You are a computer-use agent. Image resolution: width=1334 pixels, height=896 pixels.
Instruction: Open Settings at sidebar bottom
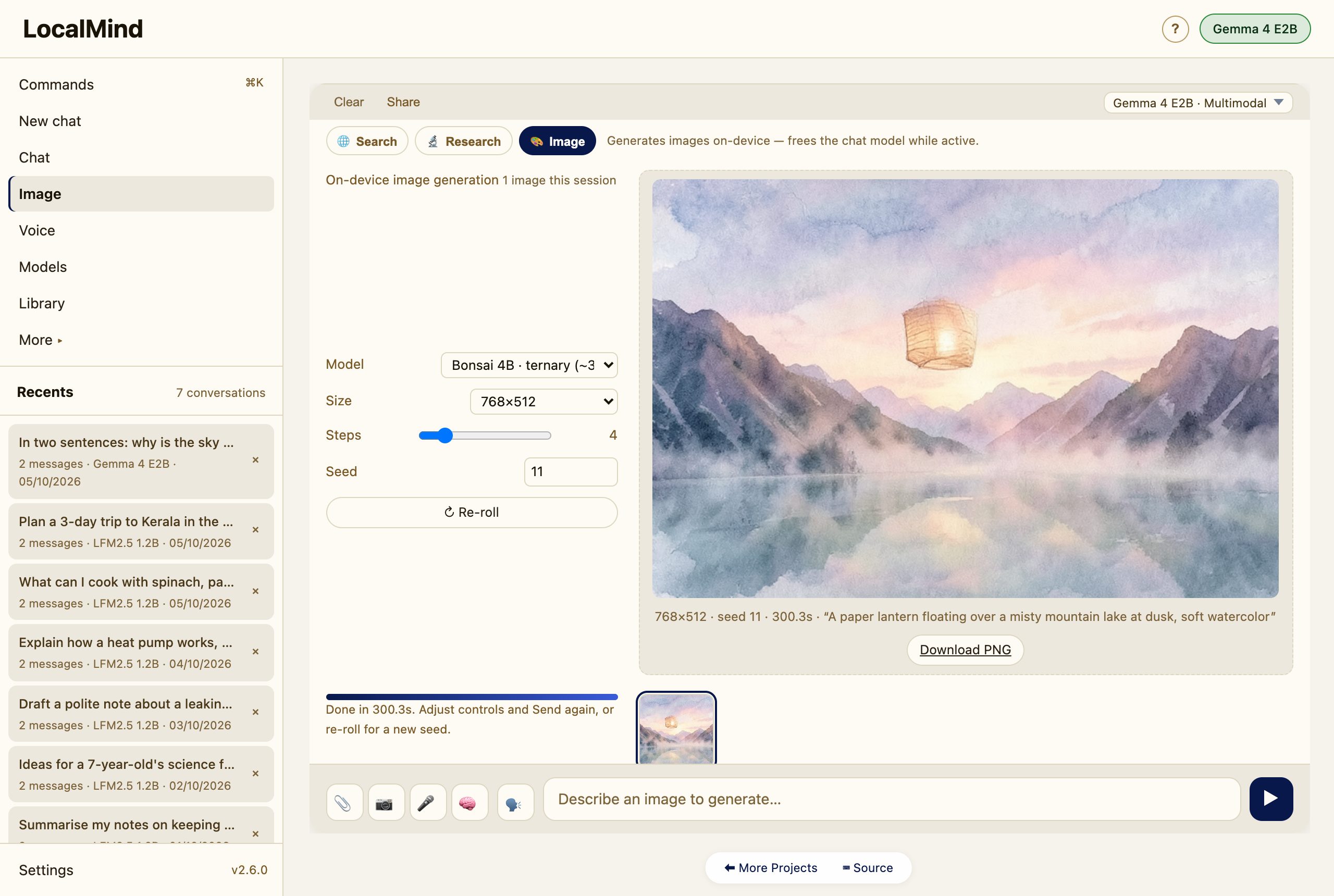pyautogui.click(x=46, y=870)
